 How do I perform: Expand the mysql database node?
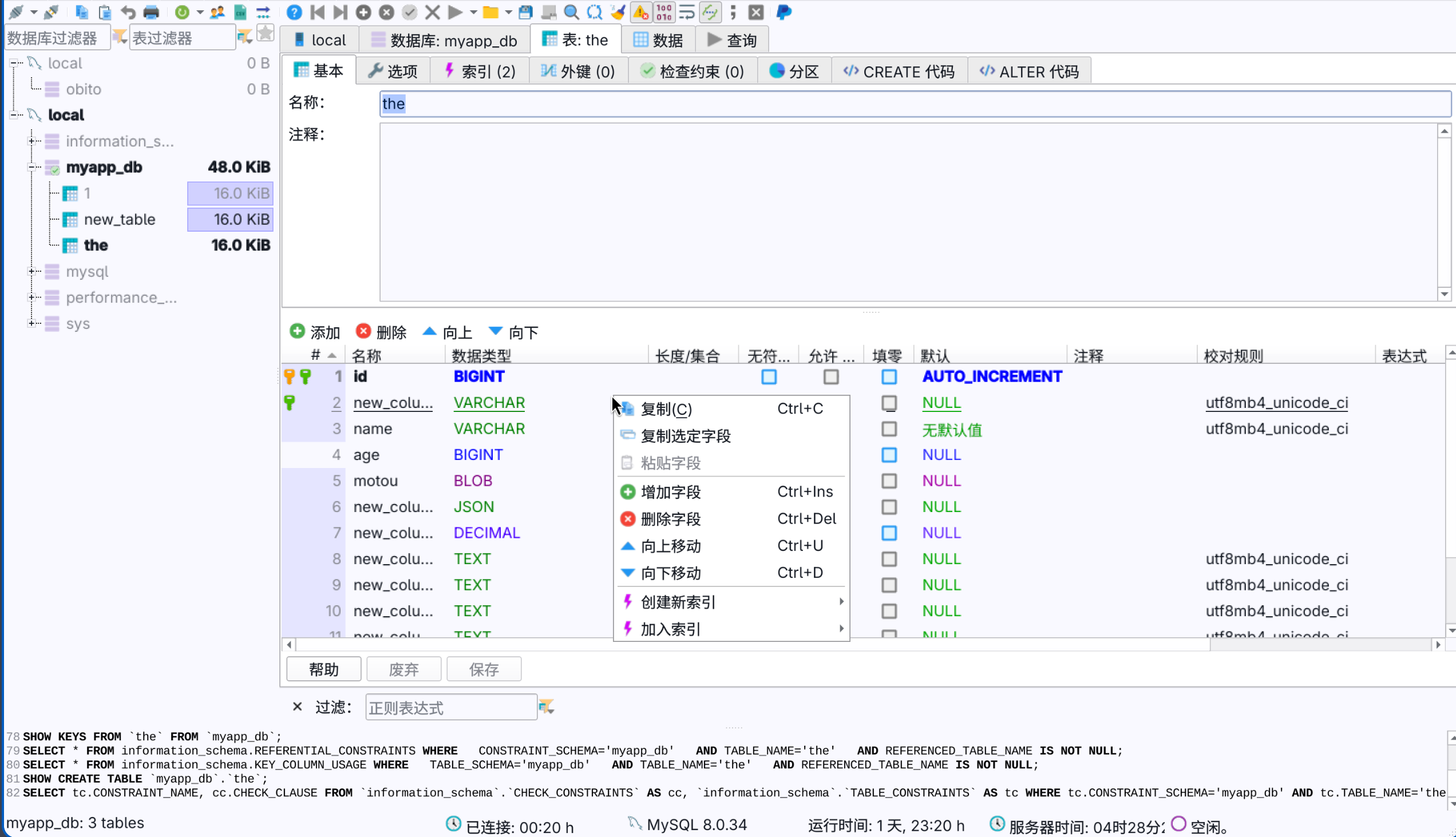tap(32, 271)
